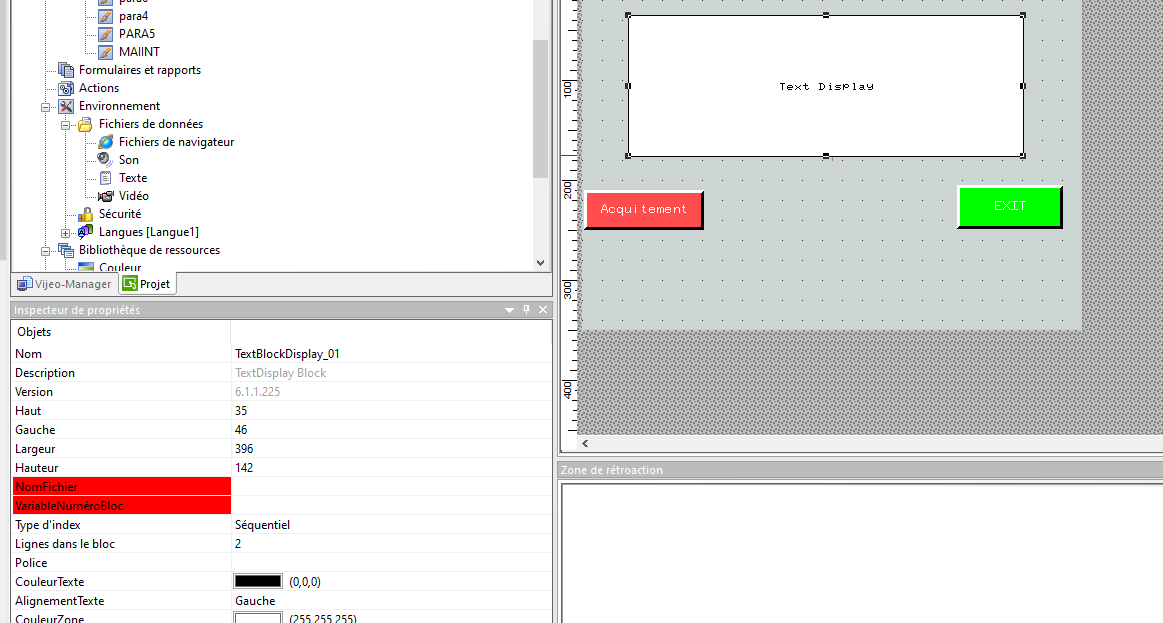This screenshot has height=623, width=1163.
Task: Select the Text Display block
Action: pos(826,86)
